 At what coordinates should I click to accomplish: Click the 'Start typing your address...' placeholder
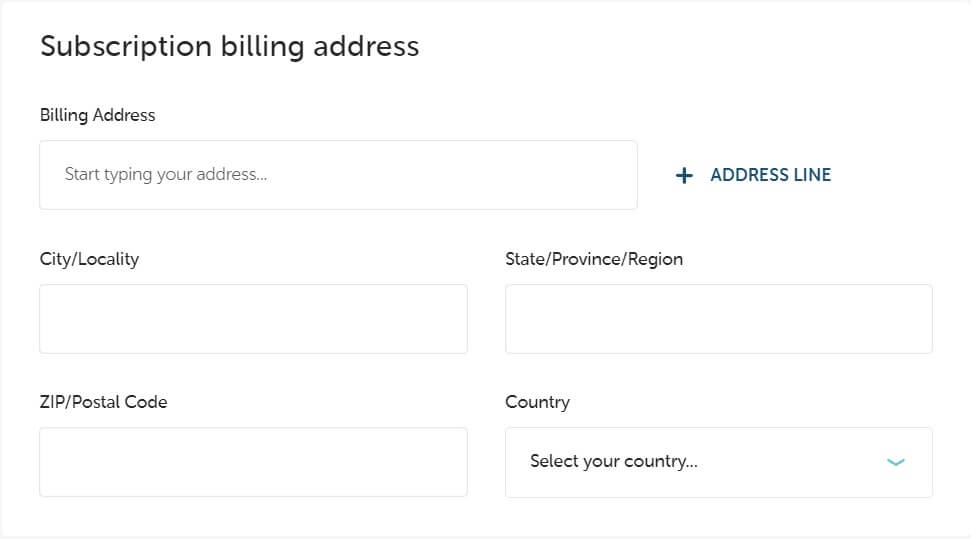click(x=166, y=175)
